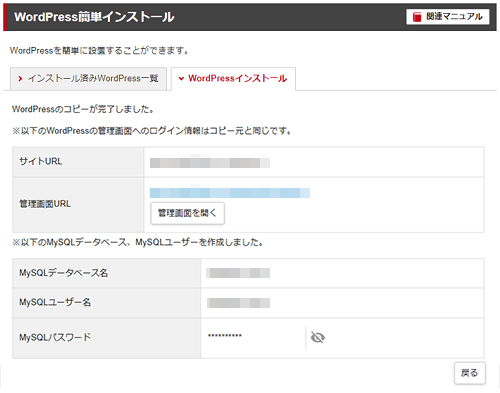Switch to the インストール済みWordPress一覧 tab

tap(88, 79)
